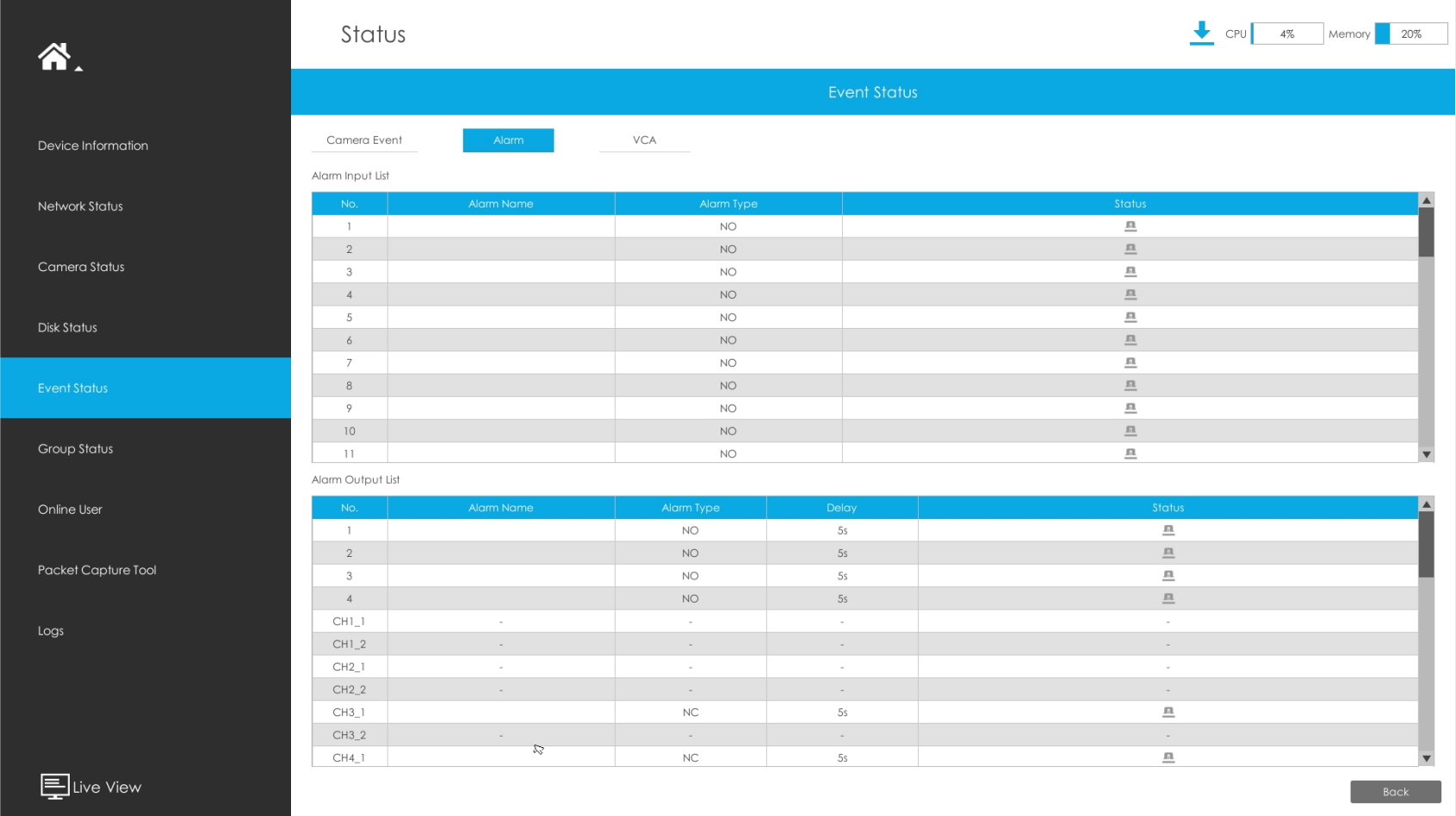Open the home menu icon

pos(53,57)
